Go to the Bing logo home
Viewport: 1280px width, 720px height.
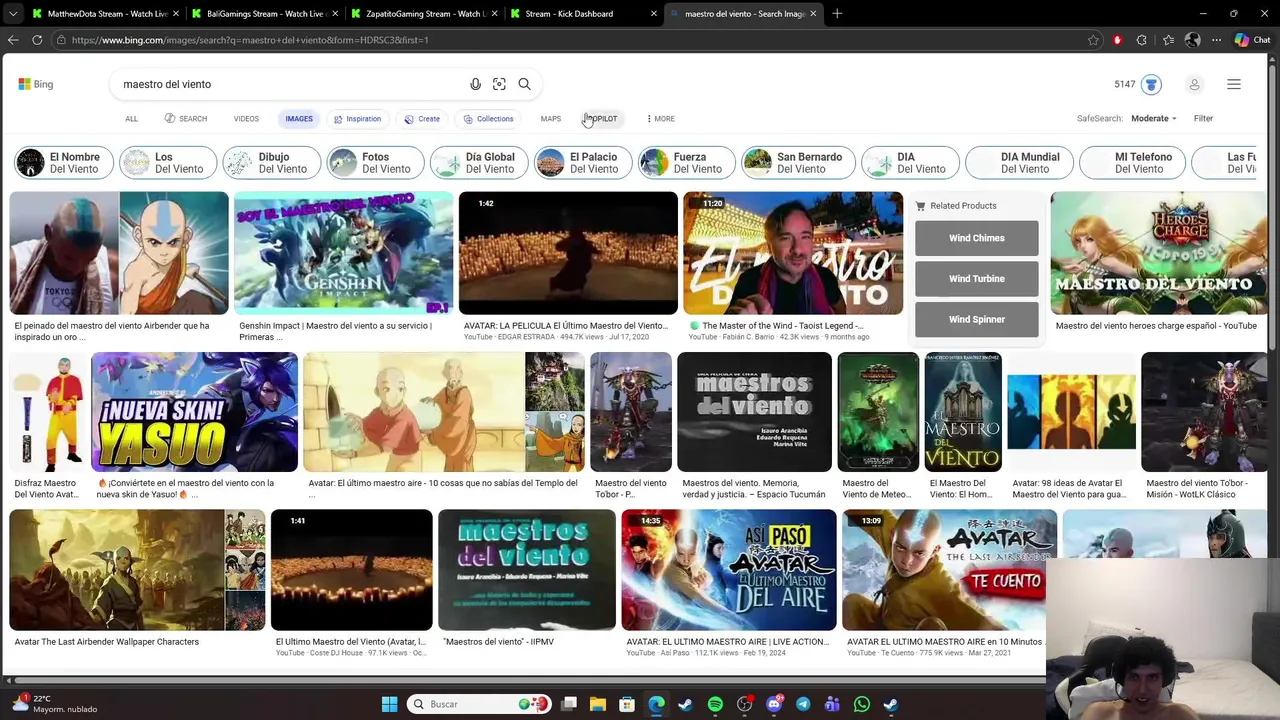[x=36, y=84]
